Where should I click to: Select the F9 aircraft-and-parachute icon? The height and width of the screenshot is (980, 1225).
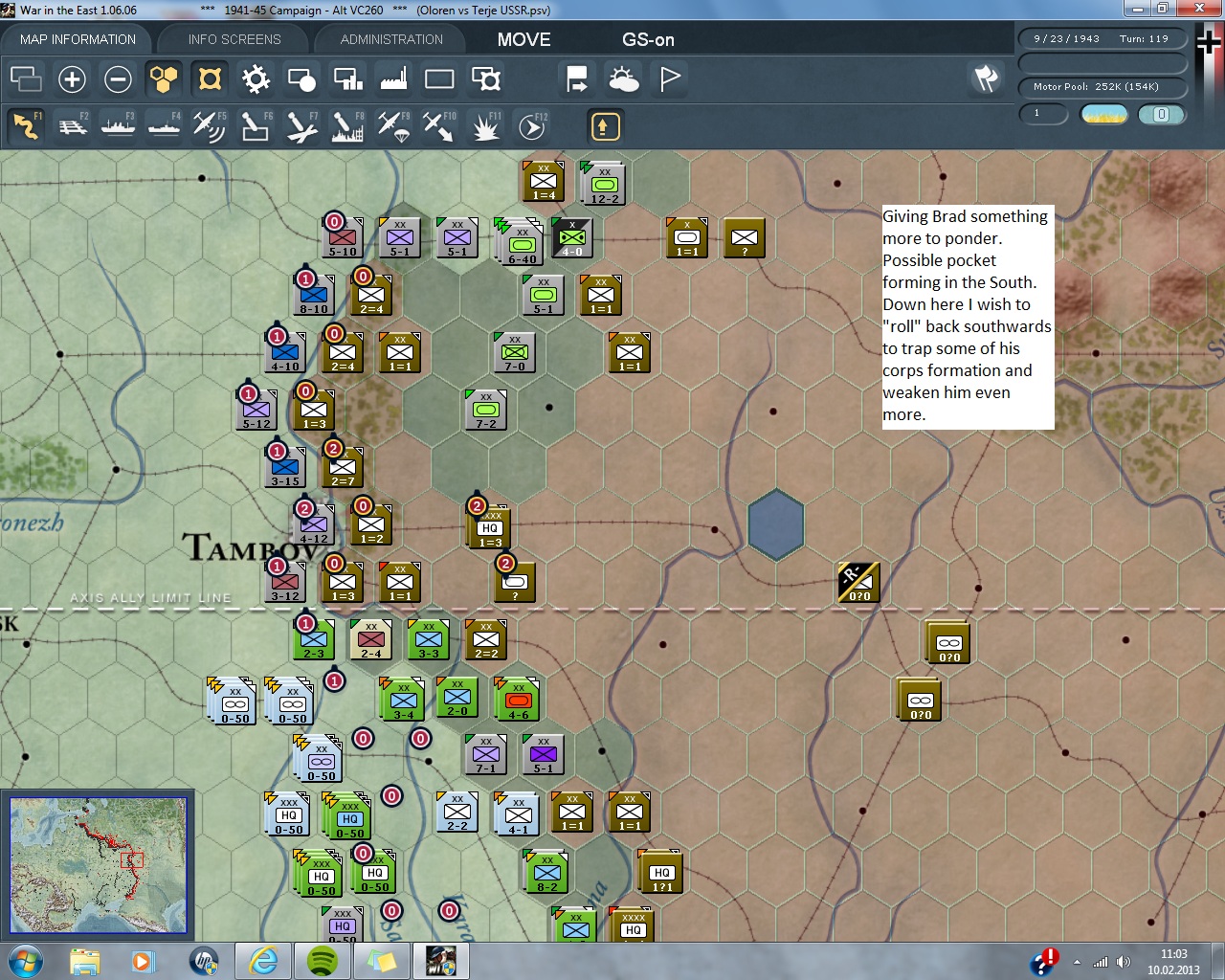[393, 125]
